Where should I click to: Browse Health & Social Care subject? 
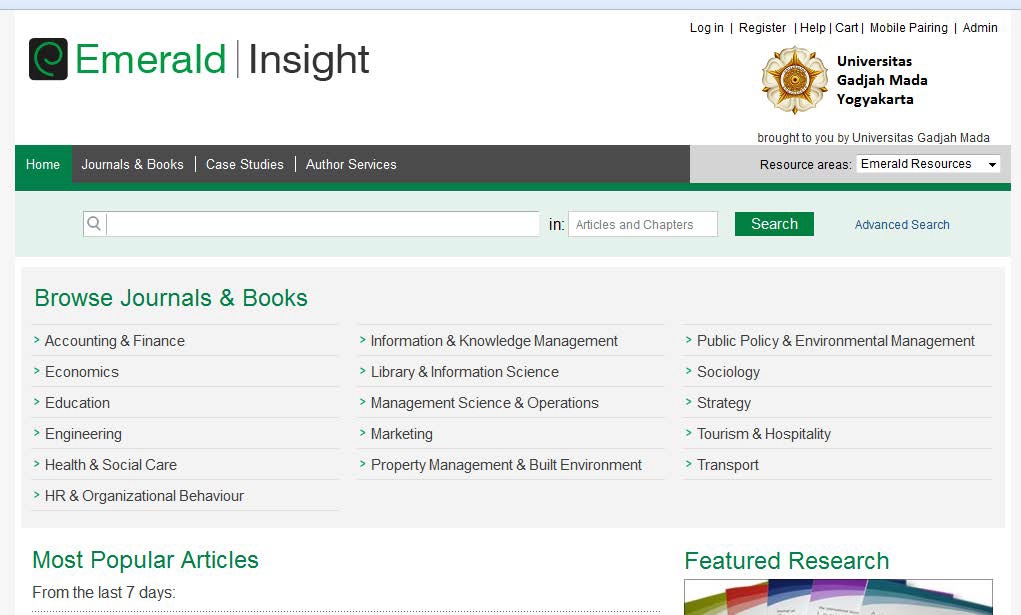111,465
